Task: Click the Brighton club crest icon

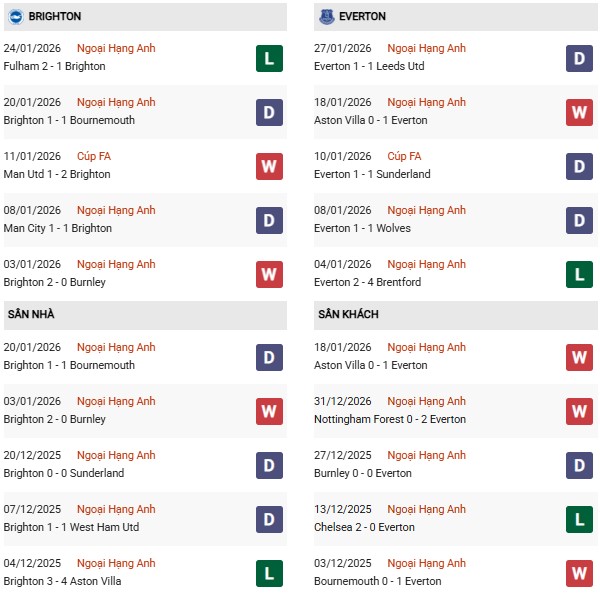Action: 16,17
